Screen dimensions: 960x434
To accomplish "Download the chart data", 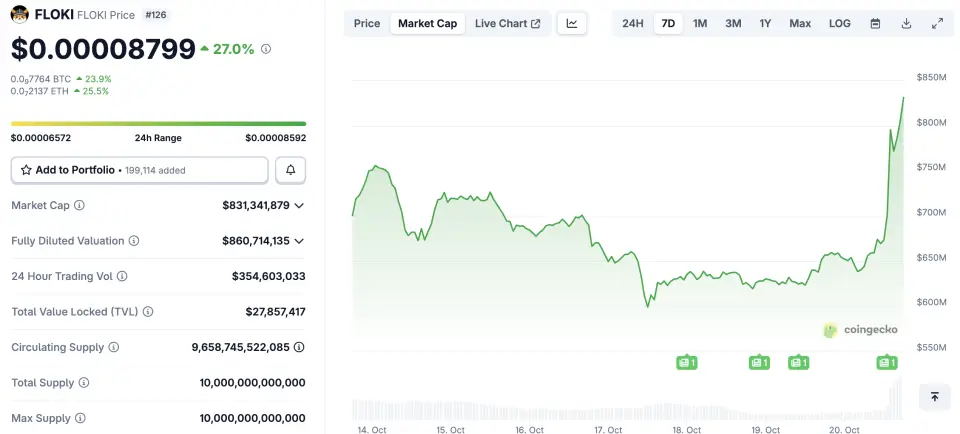I will (x=906, y=23).
